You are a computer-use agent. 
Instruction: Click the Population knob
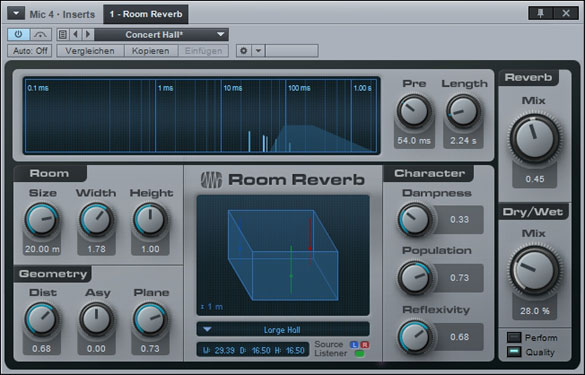[415, 278]
